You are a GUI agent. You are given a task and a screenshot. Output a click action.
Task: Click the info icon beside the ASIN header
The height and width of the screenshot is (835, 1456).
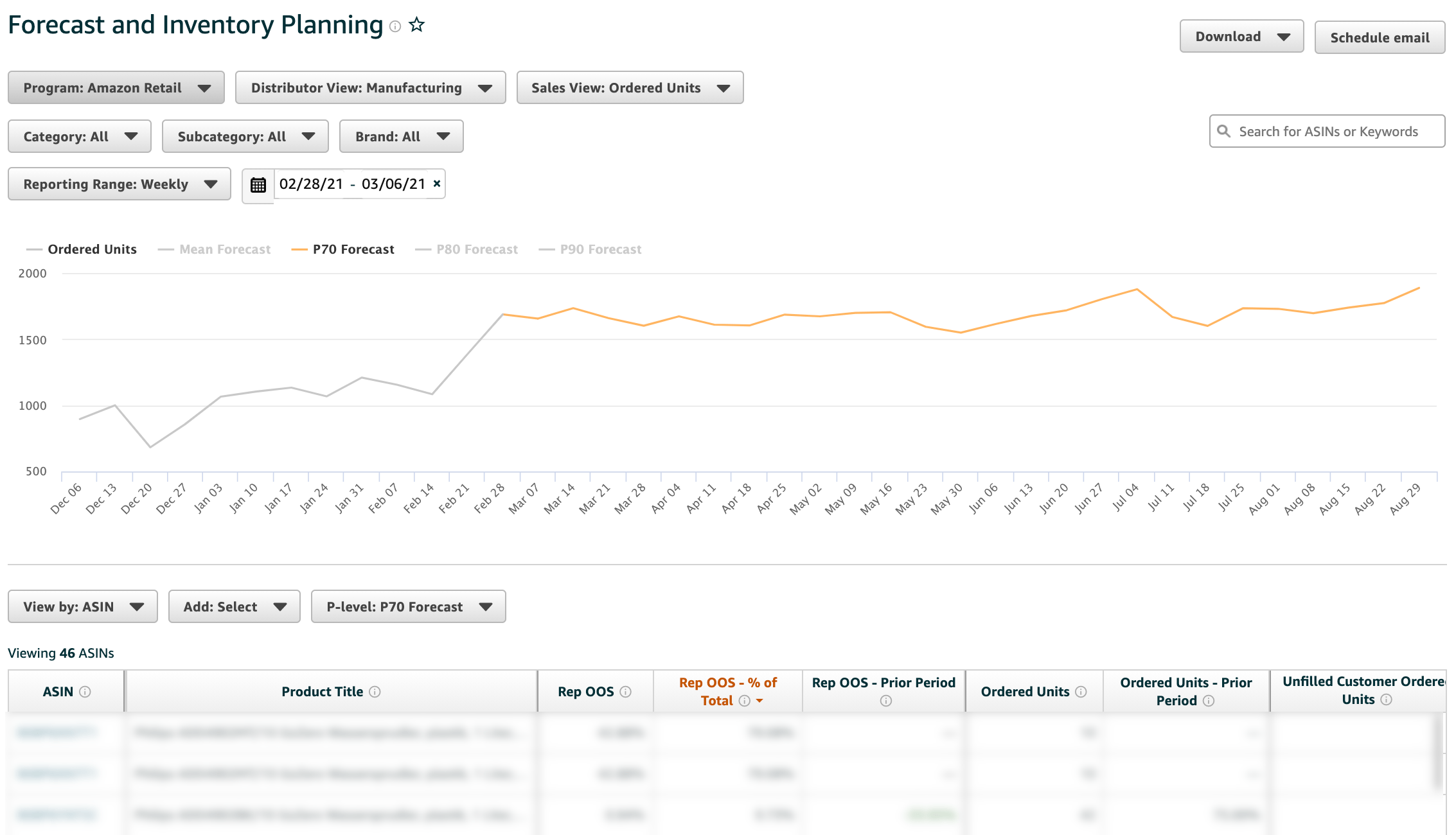[x=85, y=692]
